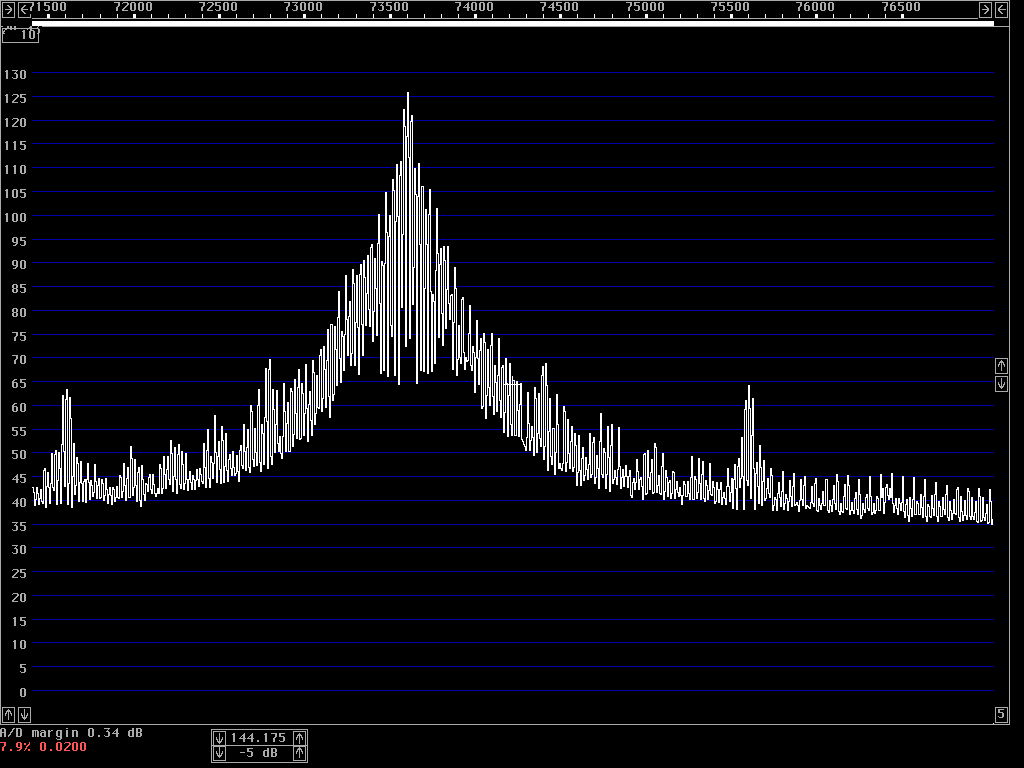This screenshot has width=1024, height=768.
Task: Click the box labeled 5 at bottom-right
Action: (1001, 714)
